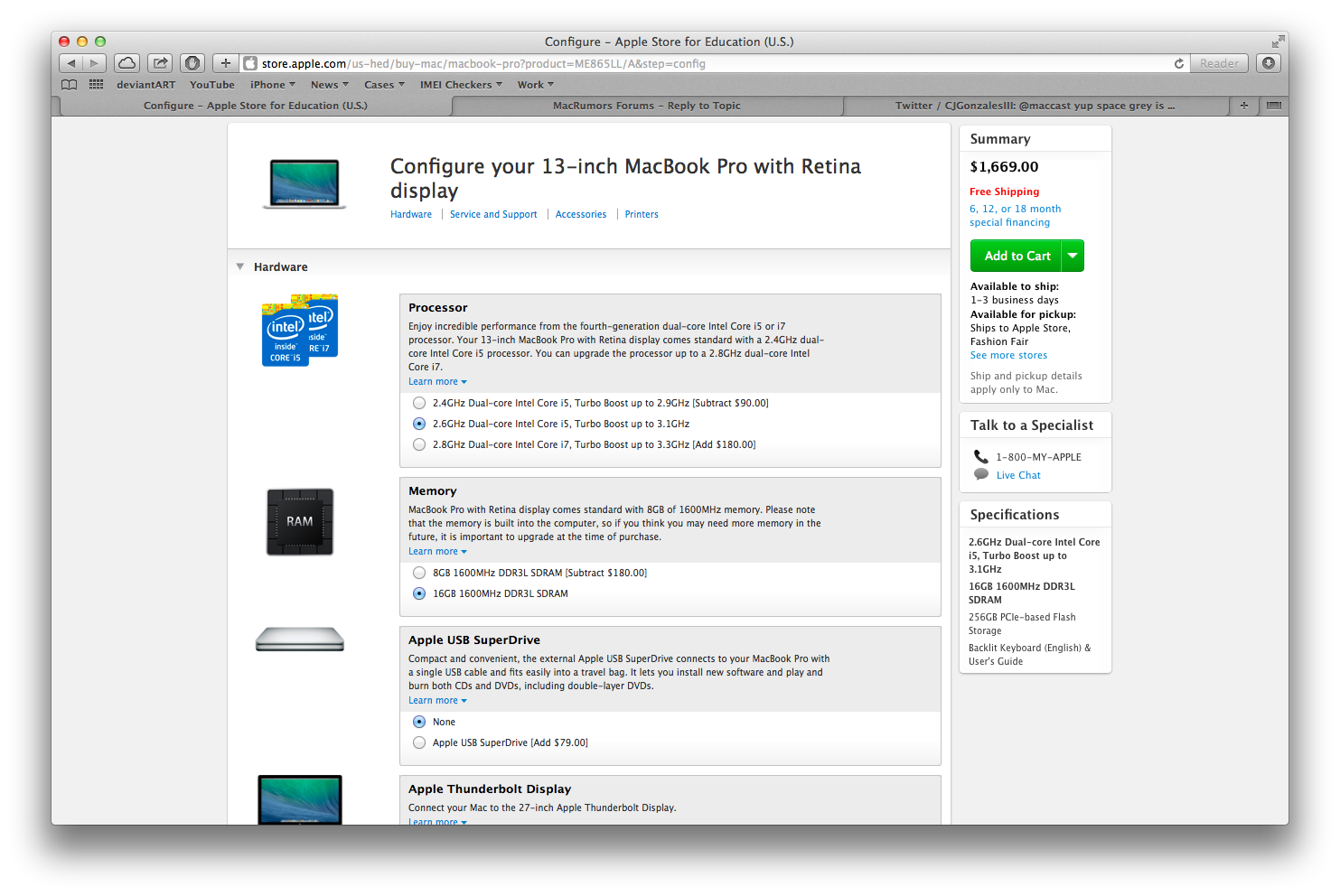
Task: Open a new tab with plus icon
Action: 1244,106
